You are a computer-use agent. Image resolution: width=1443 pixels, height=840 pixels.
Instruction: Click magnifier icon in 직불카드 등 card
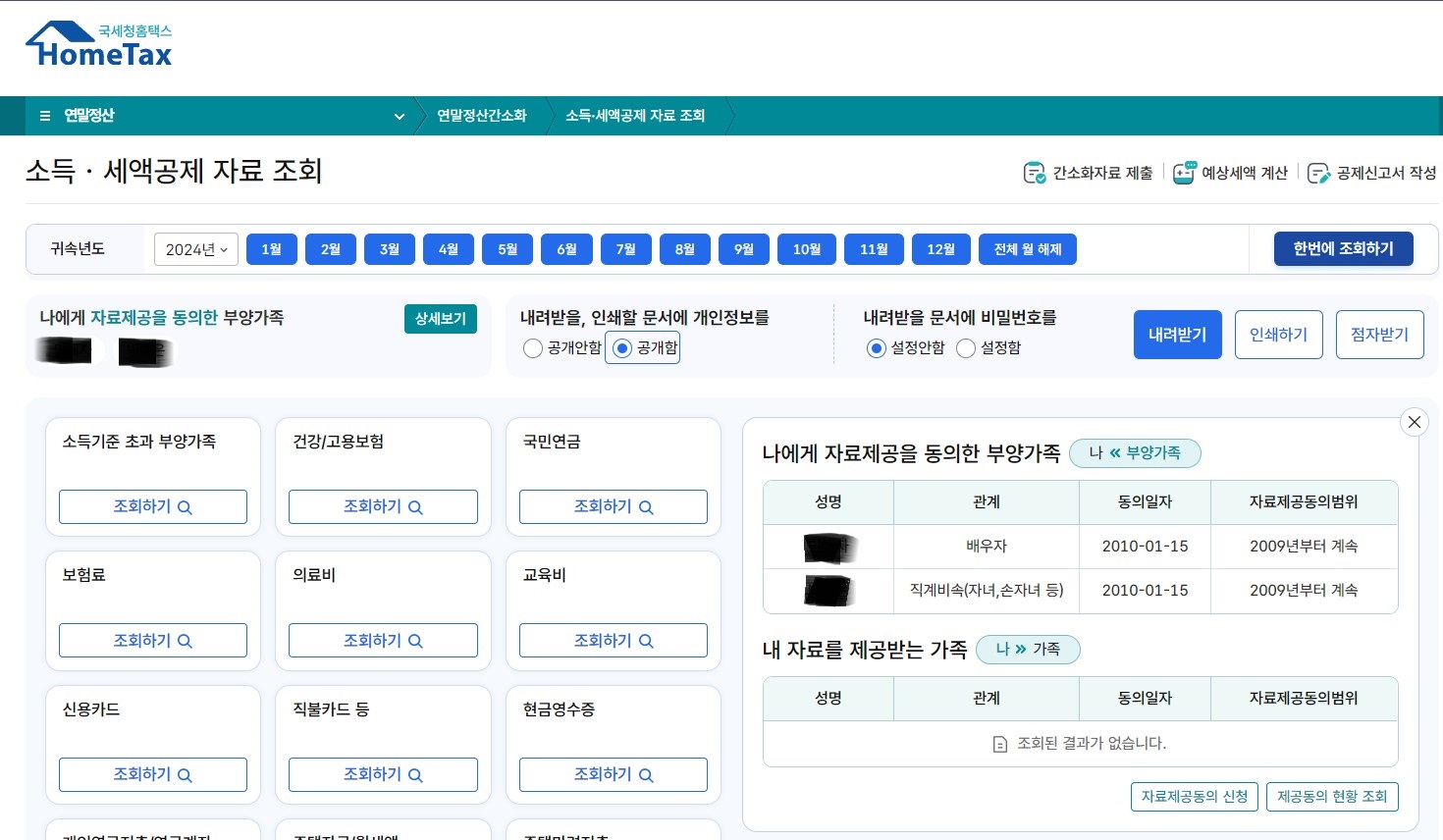pos(415,775)
